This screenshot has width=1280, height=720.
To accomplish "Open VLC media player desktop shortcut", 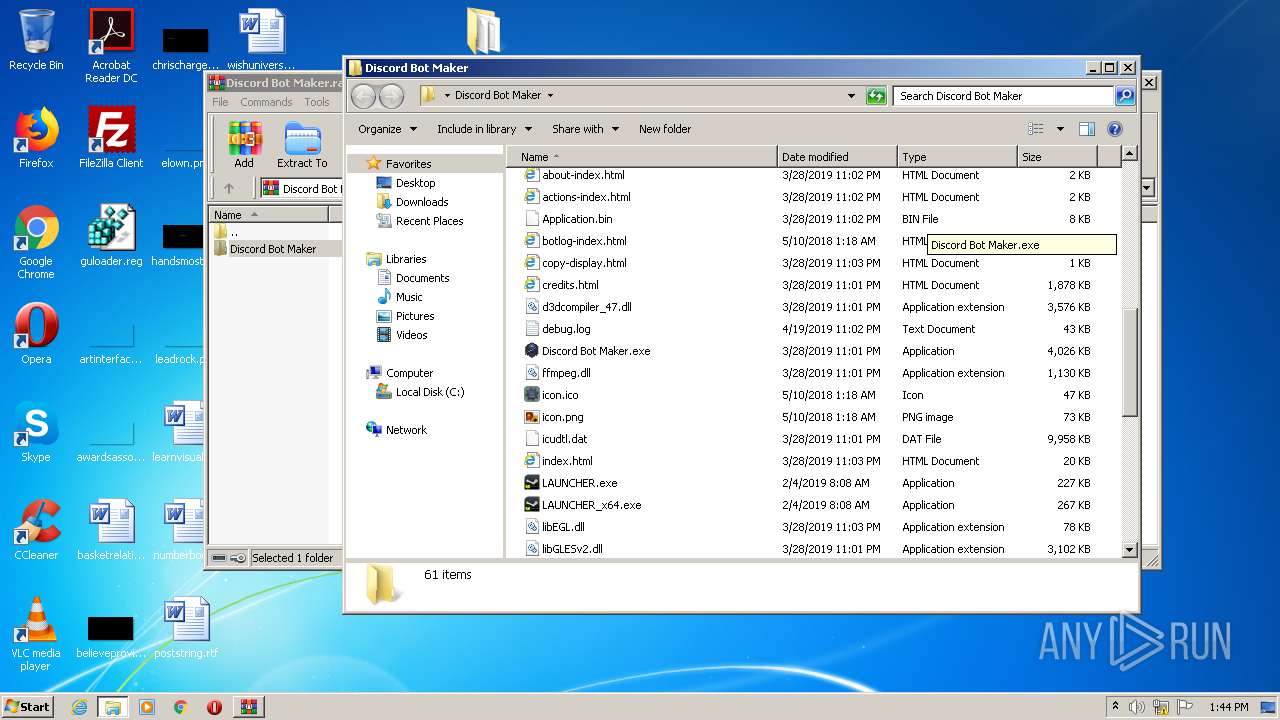I will pyautogui.click(x=36, y=634).
